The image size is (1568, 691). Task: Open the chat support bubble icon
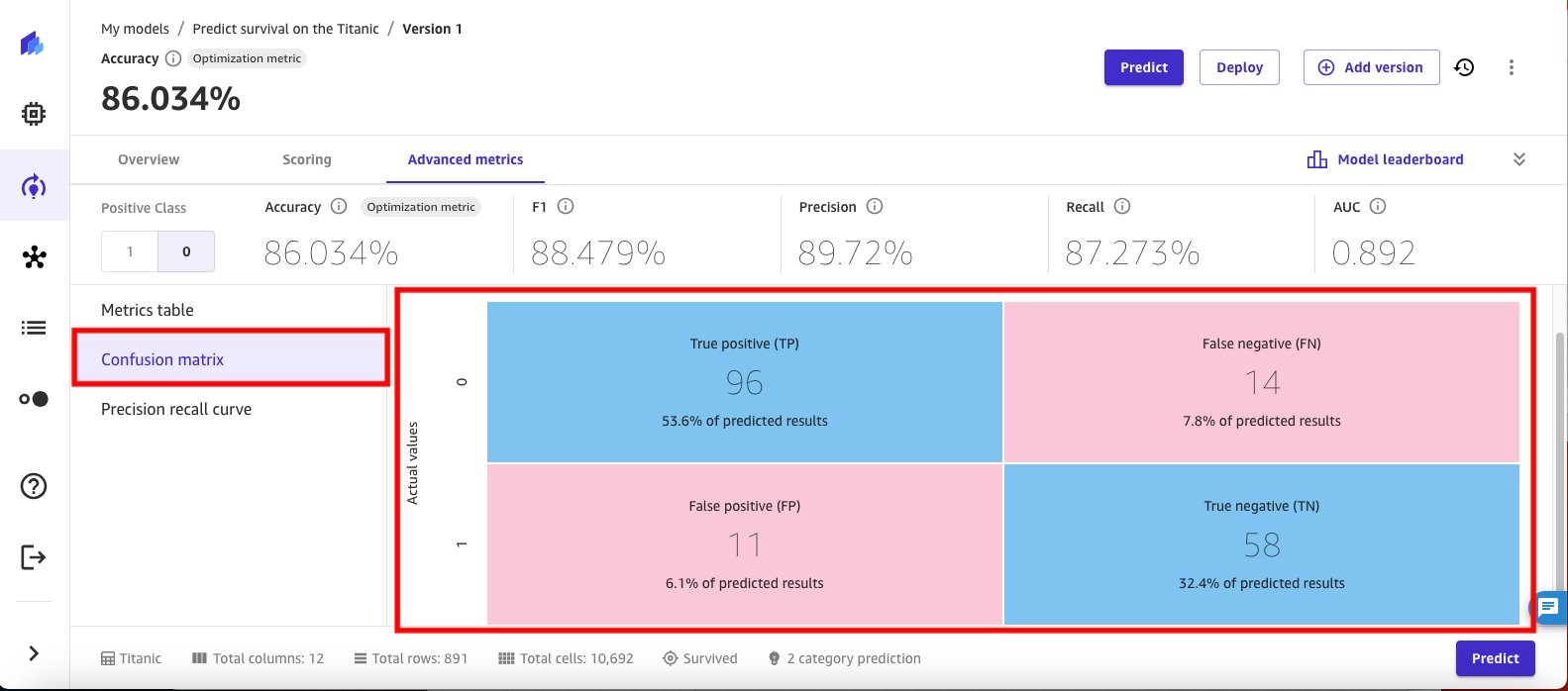(1549, 607)
